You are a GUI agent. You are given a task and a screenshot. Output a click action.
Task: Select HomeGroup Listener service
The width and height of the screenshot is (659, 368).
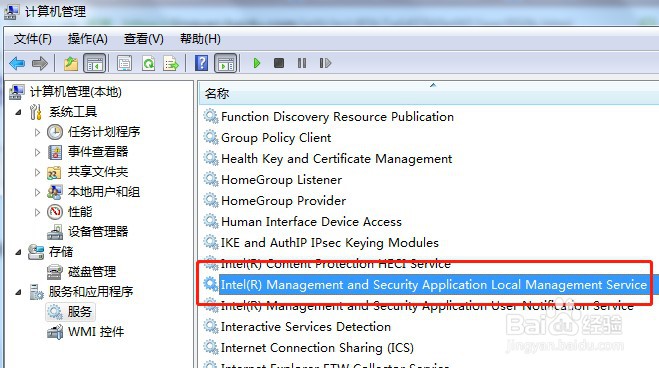[x=282, y=179]
